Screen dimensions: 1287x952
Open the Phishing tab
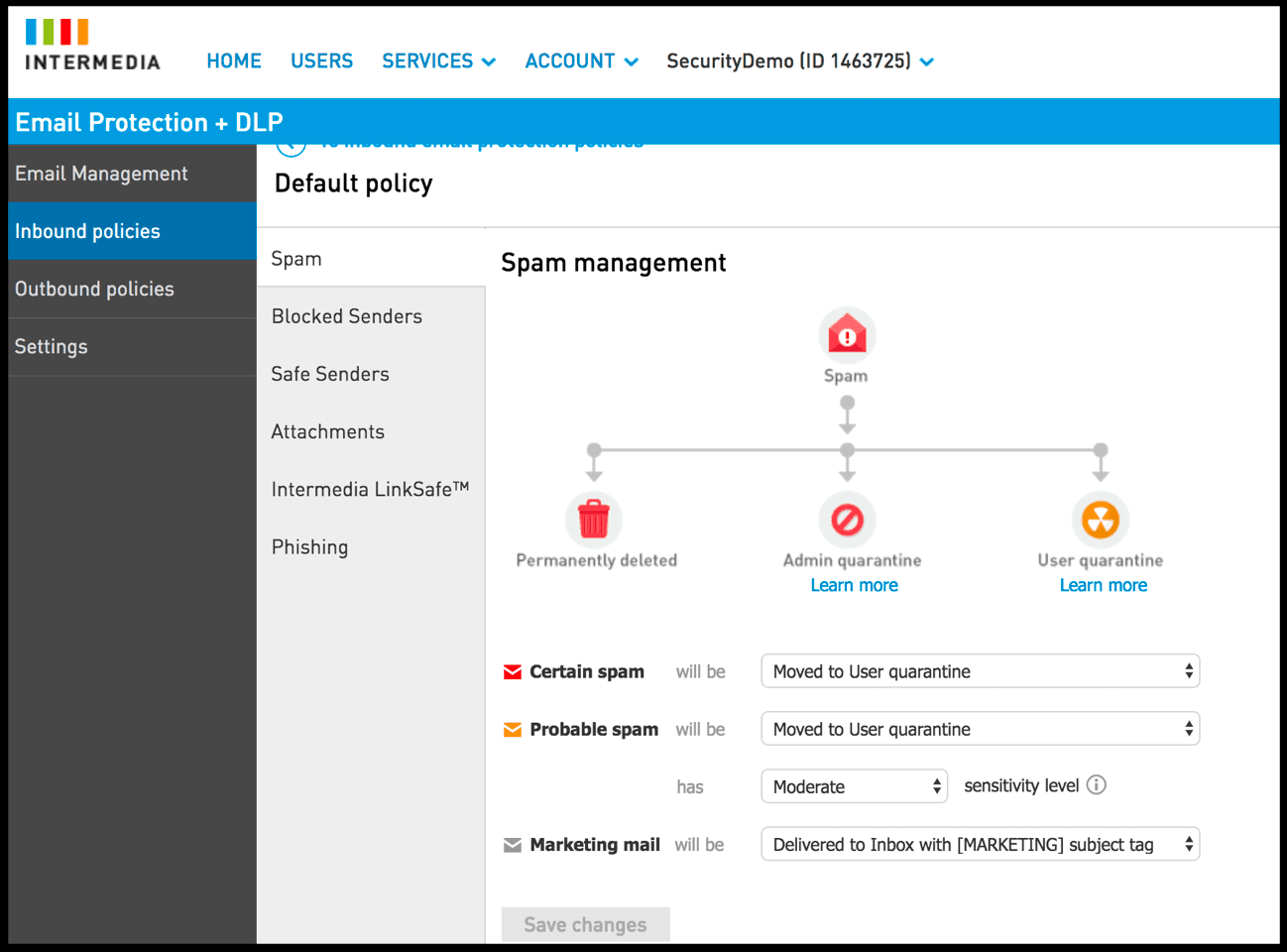(x=371, y=546)
